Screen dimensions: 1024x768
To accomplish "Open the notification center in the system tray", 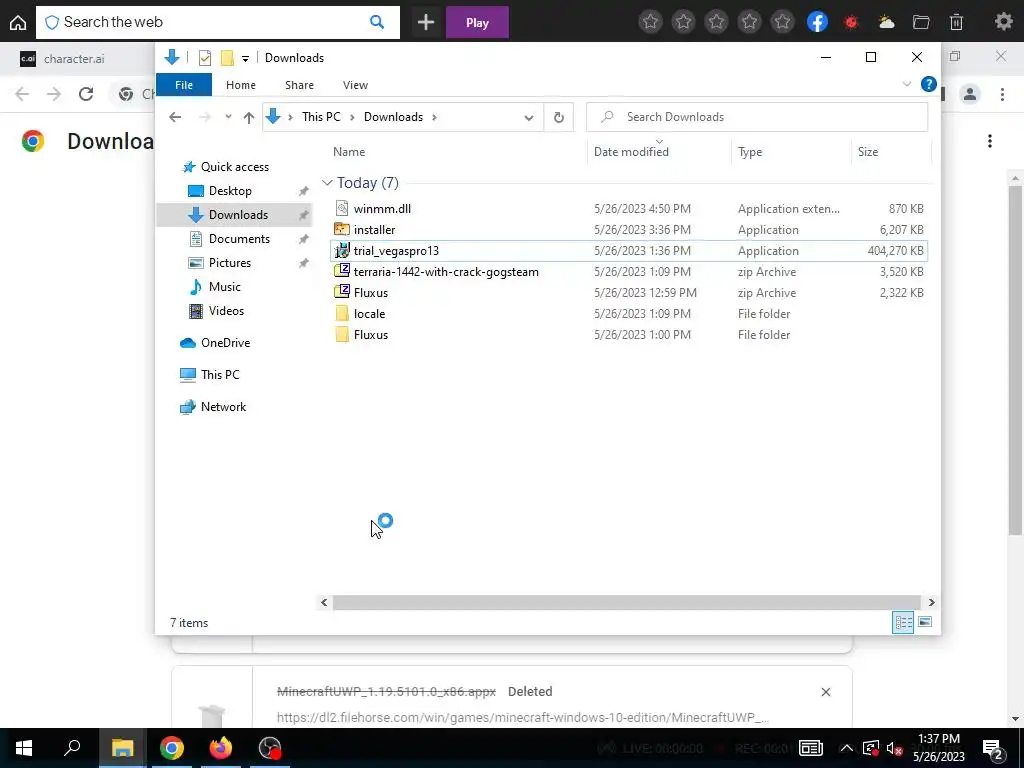I will (x=993, y=748).
